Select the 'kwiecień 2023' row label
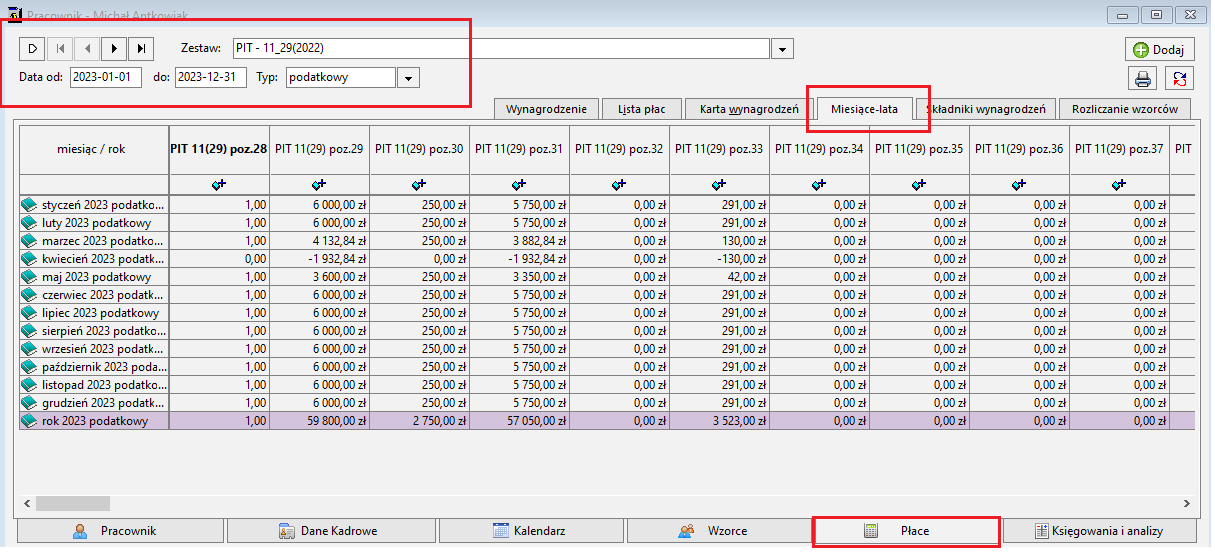The image size is (1215, 554). tap(103, 259)
